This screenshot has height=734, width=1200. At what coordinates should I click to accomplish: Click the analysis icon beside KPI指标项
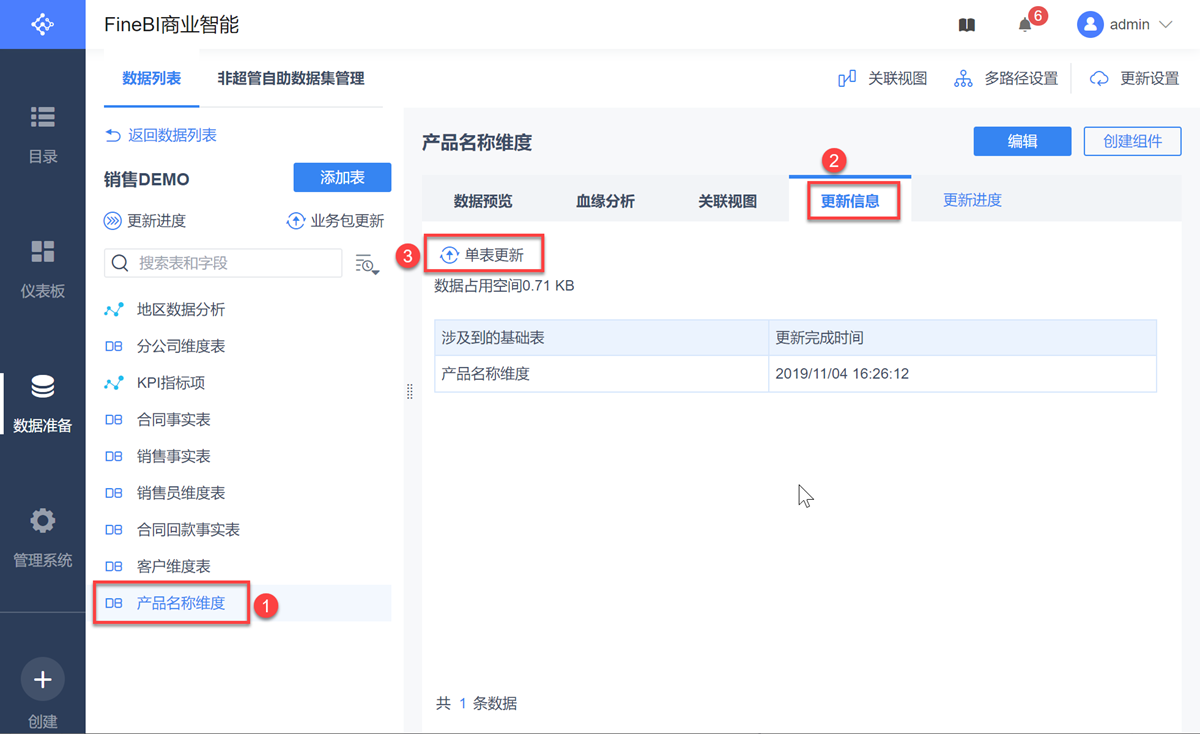click(114, 383)
